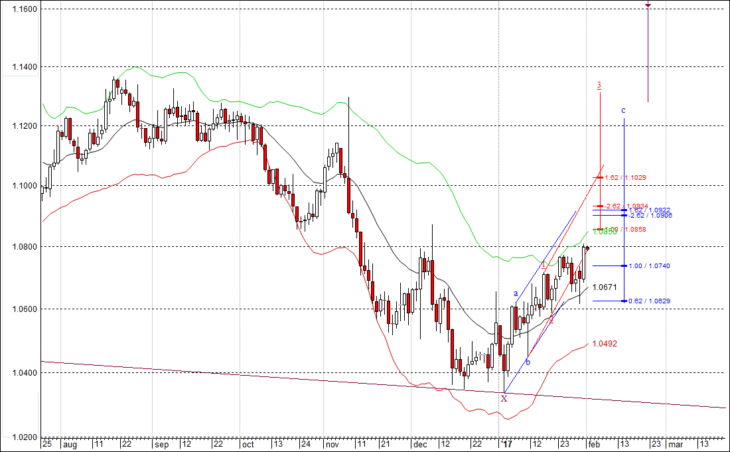Screen dimensions: 730x452
Task: Select the 1.1000 price axis label
Action: (x=25, y=186)
